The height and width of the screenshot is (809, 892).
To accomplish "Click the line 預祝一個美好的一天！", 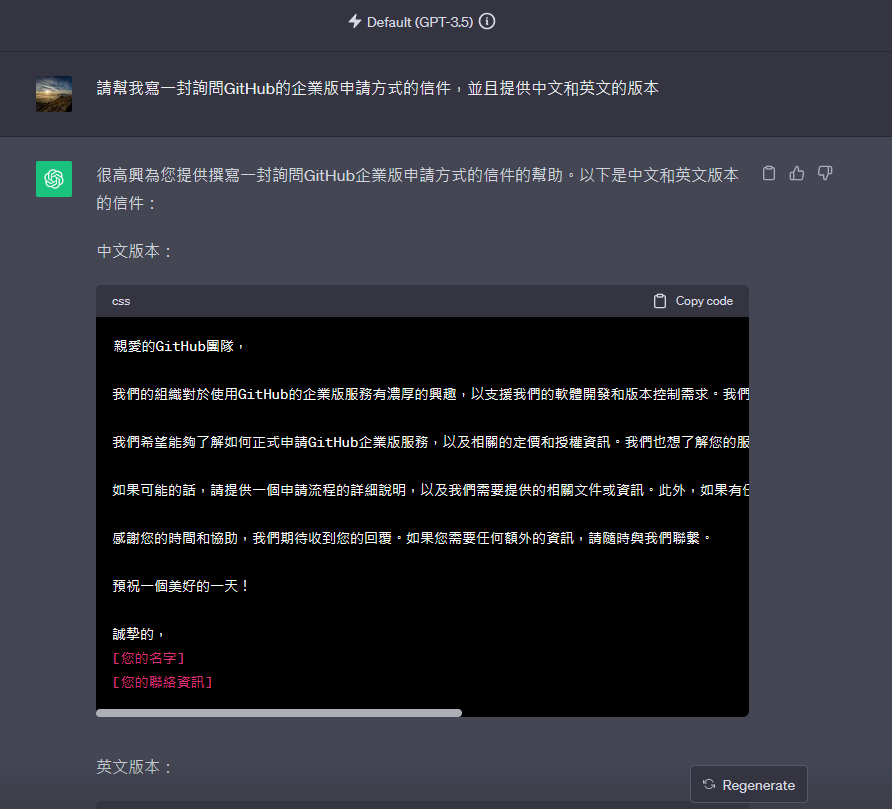I will 181,586.
